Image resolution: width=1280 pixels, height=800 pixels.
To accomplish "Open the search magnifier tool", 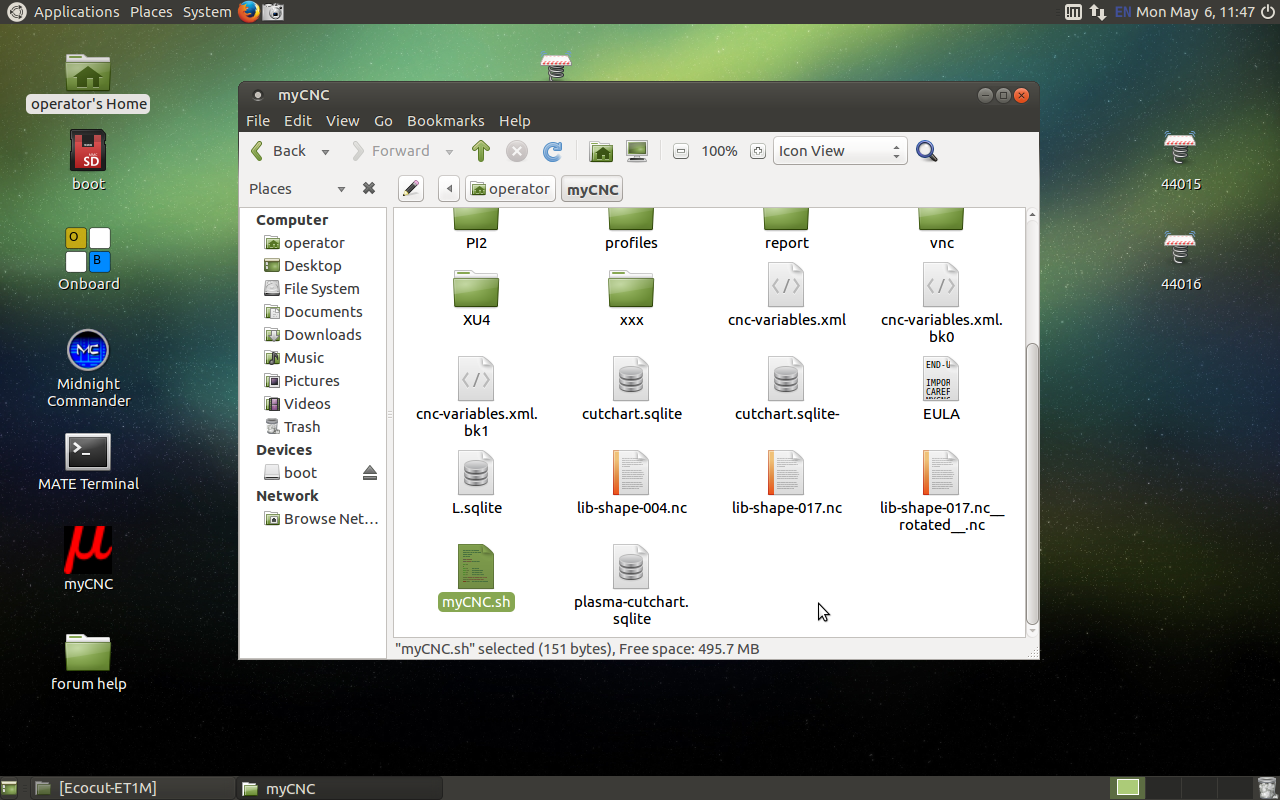I will (x=927, y=151).
